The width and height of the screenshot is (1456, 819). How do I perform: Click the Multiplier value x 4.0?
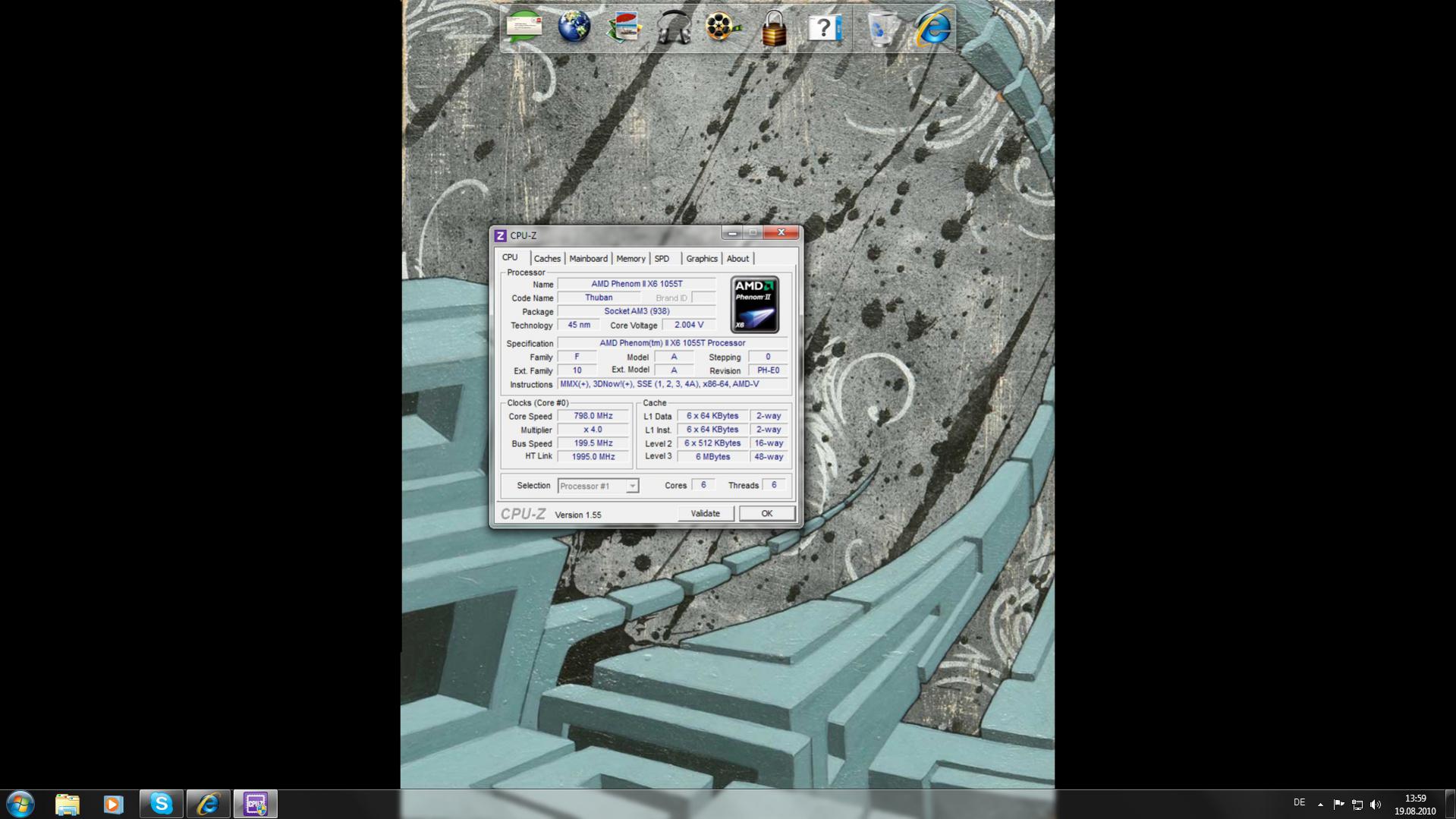[593, 430]
